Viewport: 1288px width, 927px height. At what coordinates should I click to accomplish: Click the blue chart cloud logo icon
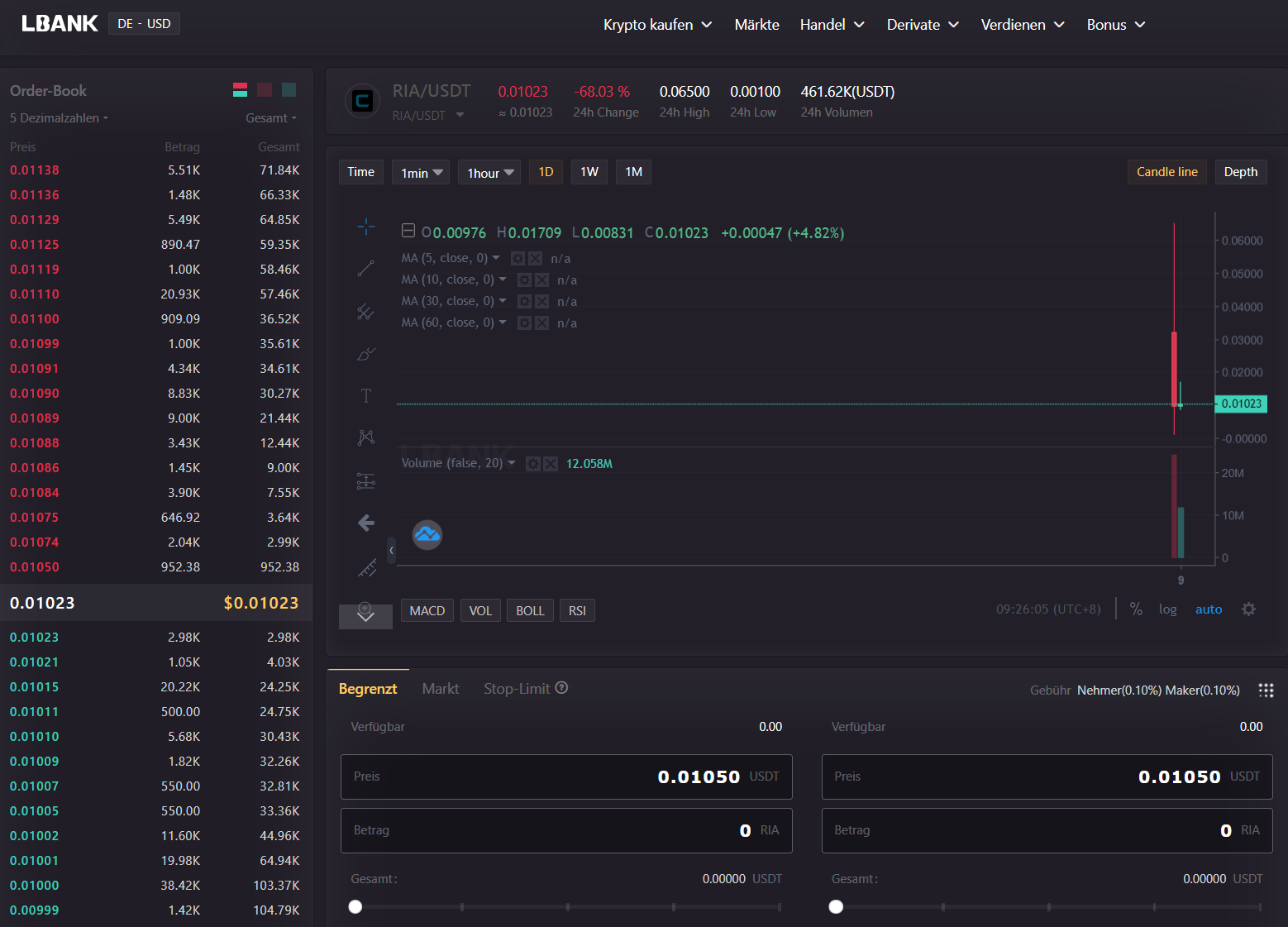coord(427,535)
